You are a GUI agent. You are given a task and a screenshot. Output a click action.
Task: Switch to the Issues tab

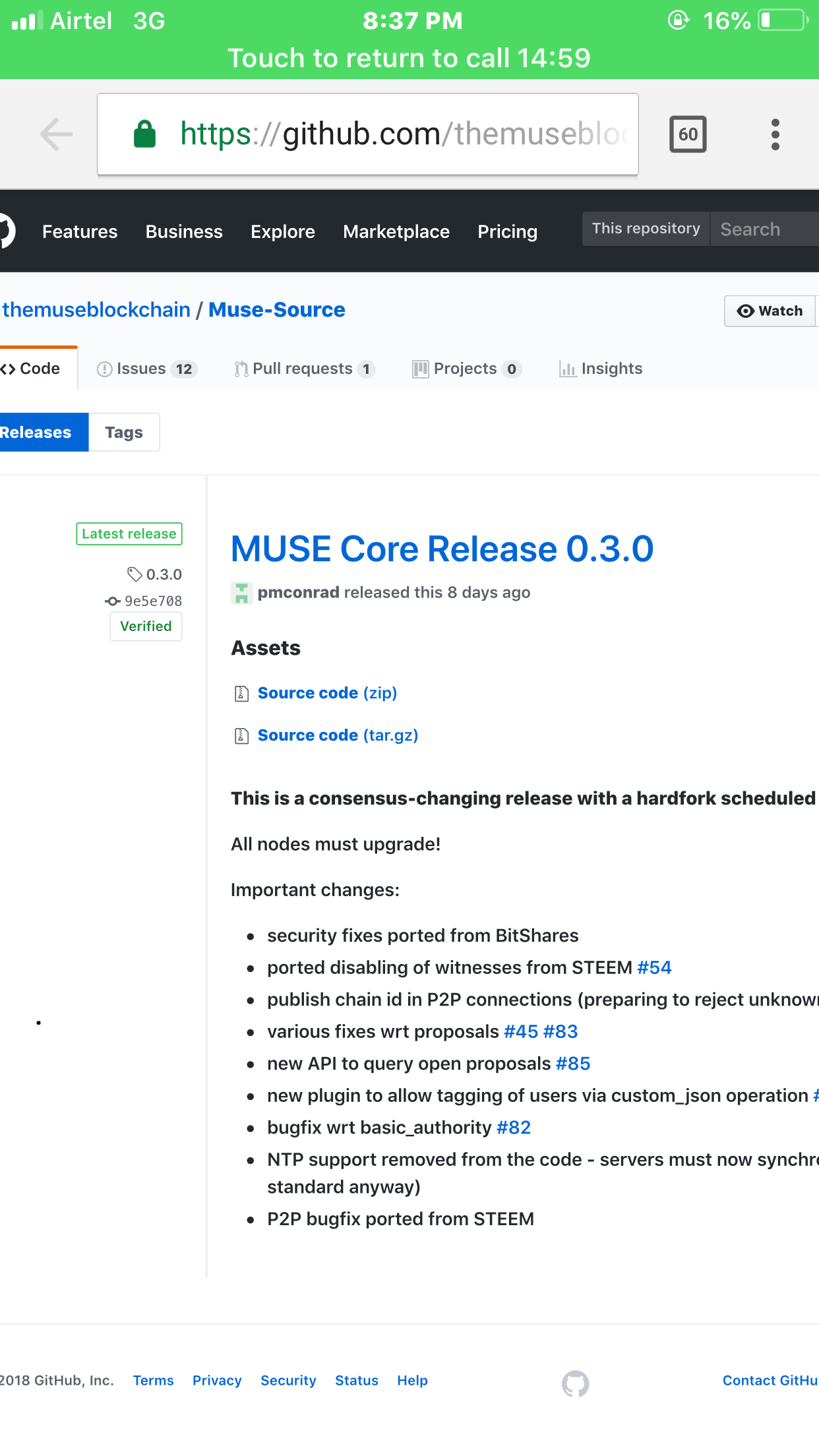coord(146,369)
